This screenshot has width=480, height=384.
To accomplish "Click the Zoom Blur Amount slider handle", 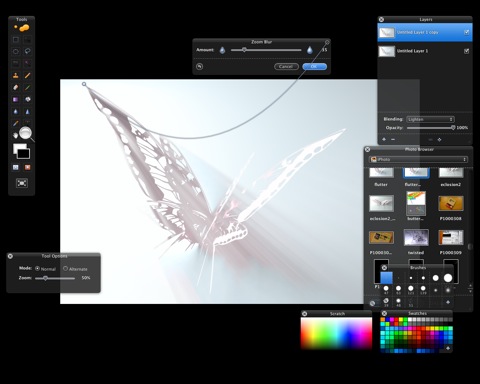I will pyautogui.click(x=244, y=50).
